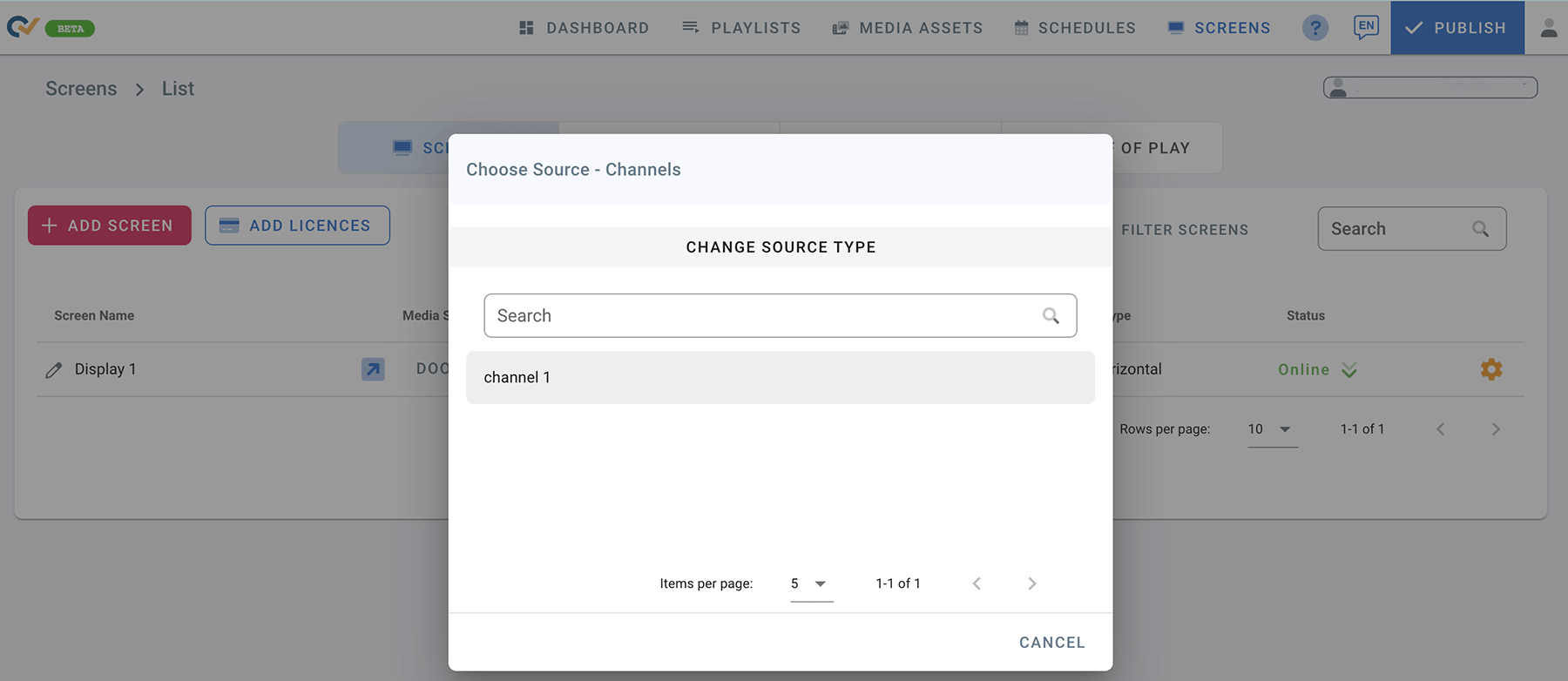
Task: Click the blue arrow icon next to Display 1
Action: pos(373,369)
